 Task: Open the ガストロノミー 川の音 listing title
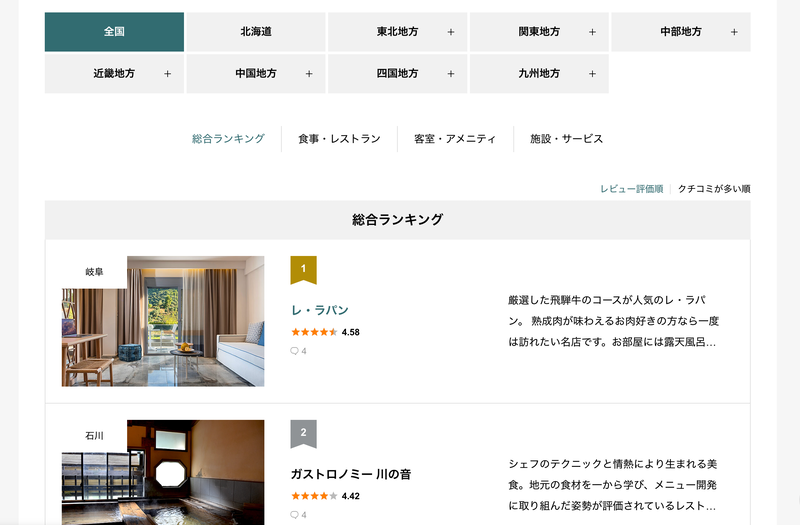351,474
